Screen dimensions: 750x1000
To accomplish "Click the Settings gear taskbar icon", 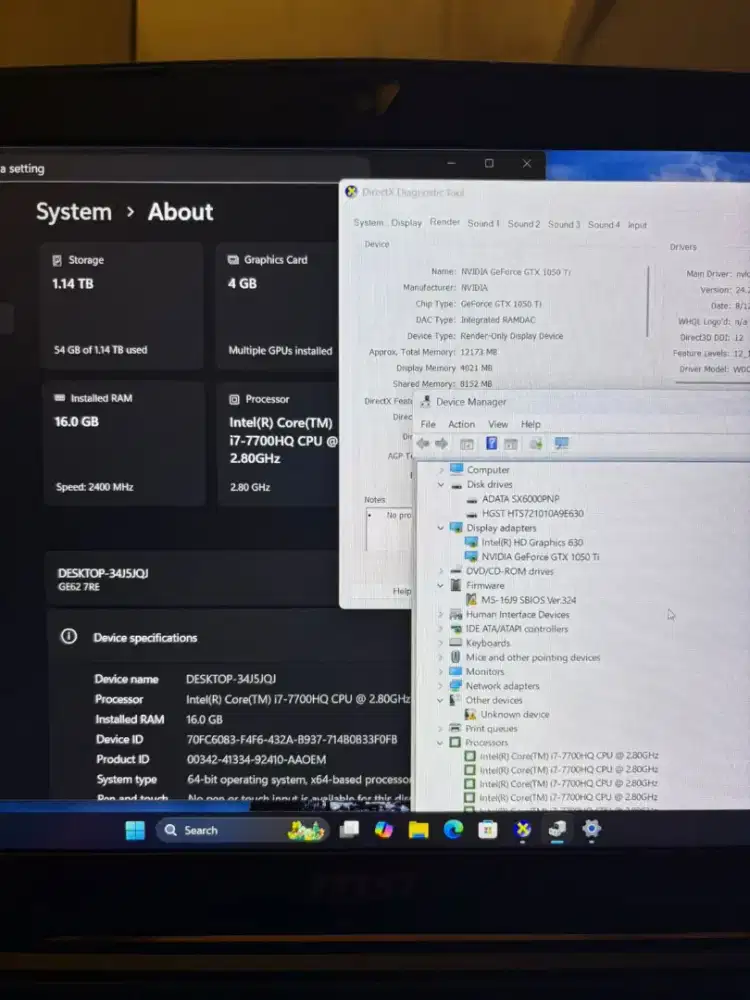I will pos(591,828).
